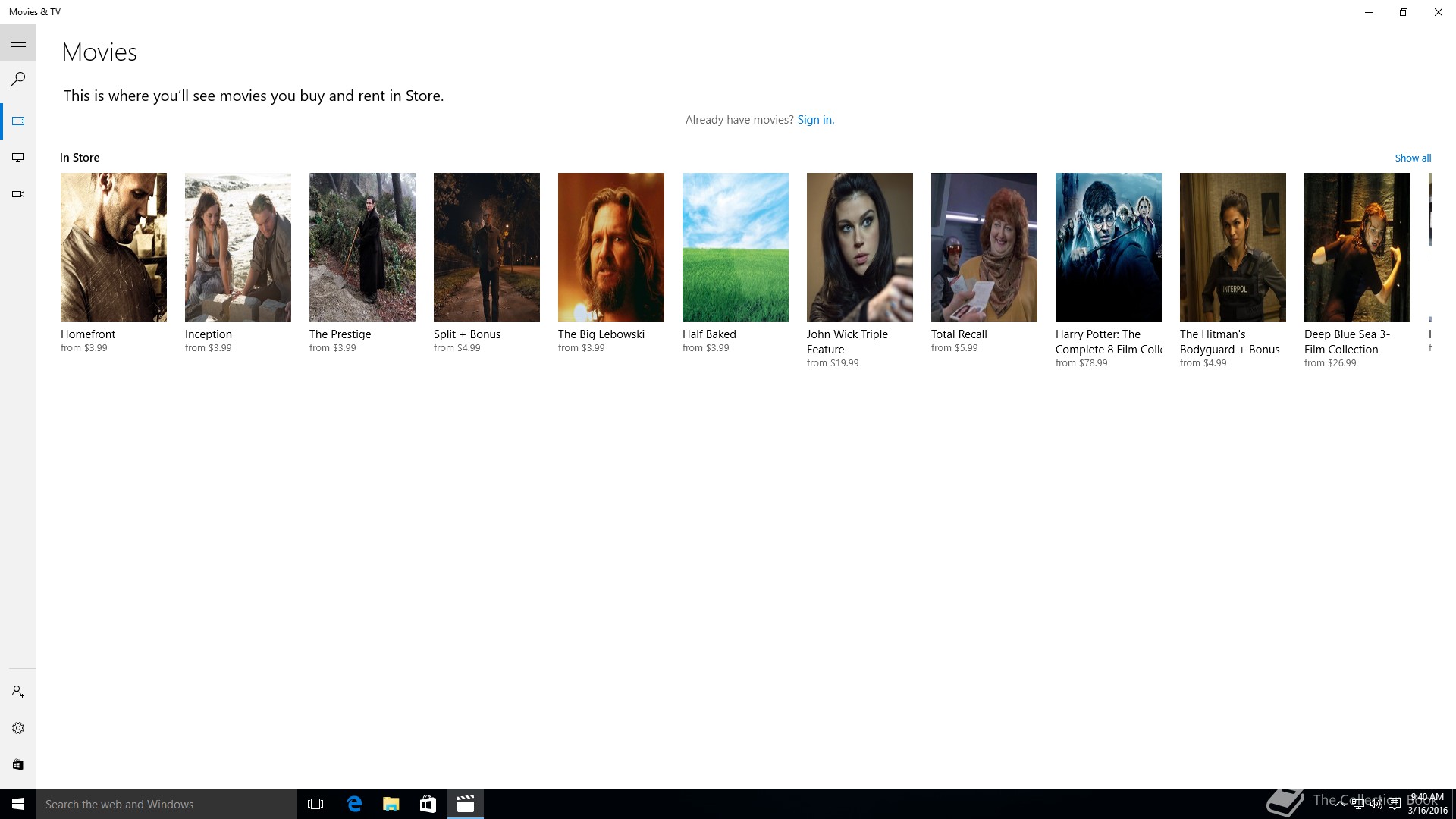The image size is (1456, 819).
Task: Open The Prestige movie poster
Action: point(362,247)
